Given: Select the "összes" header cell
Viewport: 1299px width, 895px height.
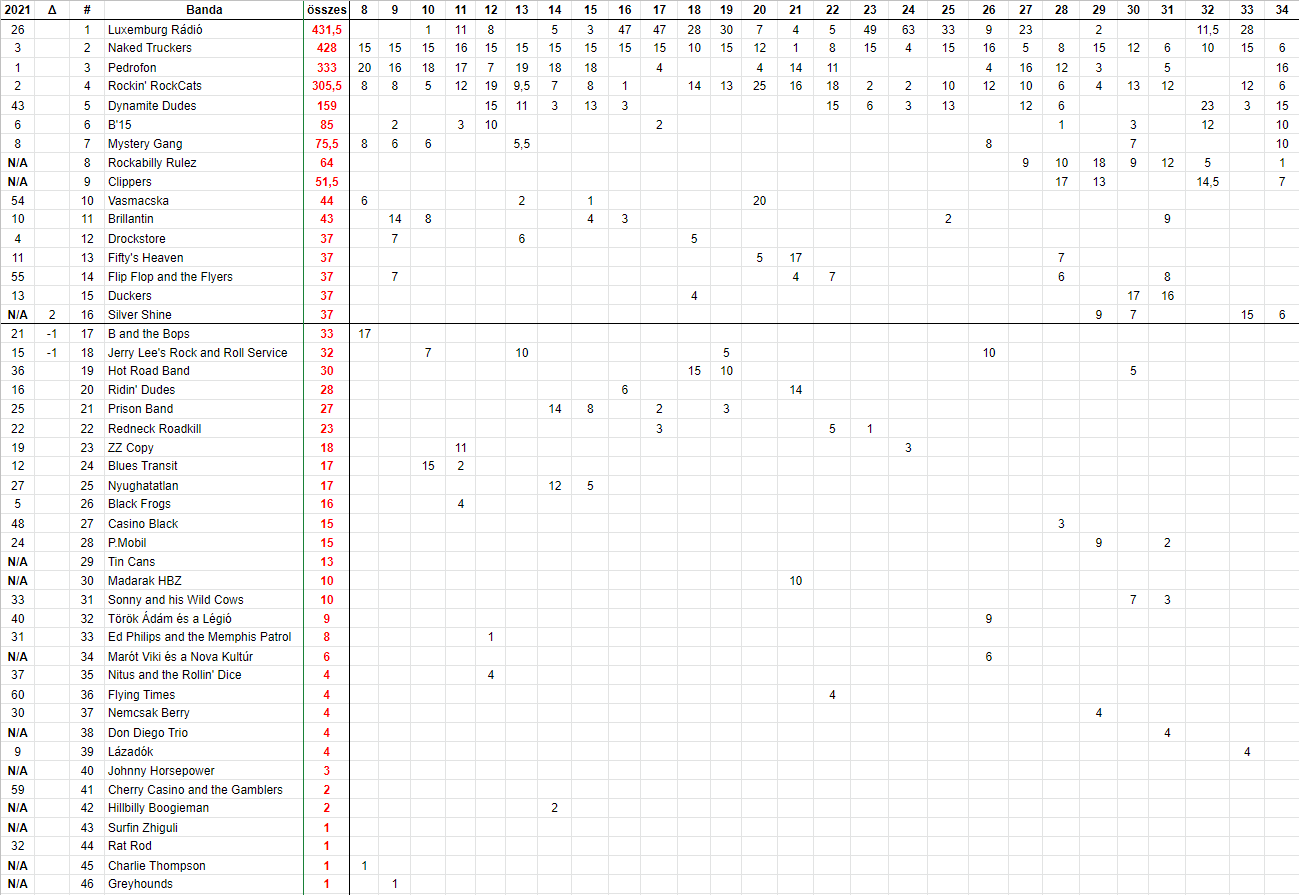Looking at the screenshot, I should 326,9.
